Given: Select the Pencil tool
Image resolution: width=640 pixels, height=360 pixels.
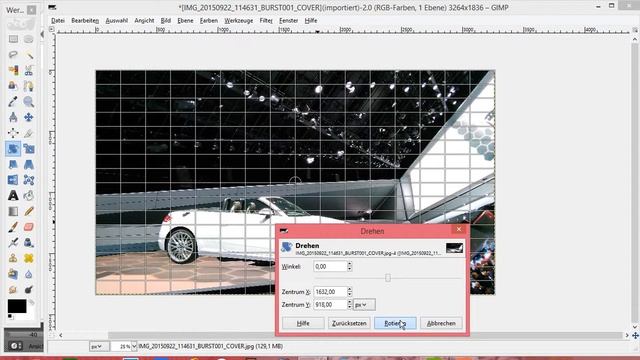Looking at the screenshot, I should [x=29, y=211].
